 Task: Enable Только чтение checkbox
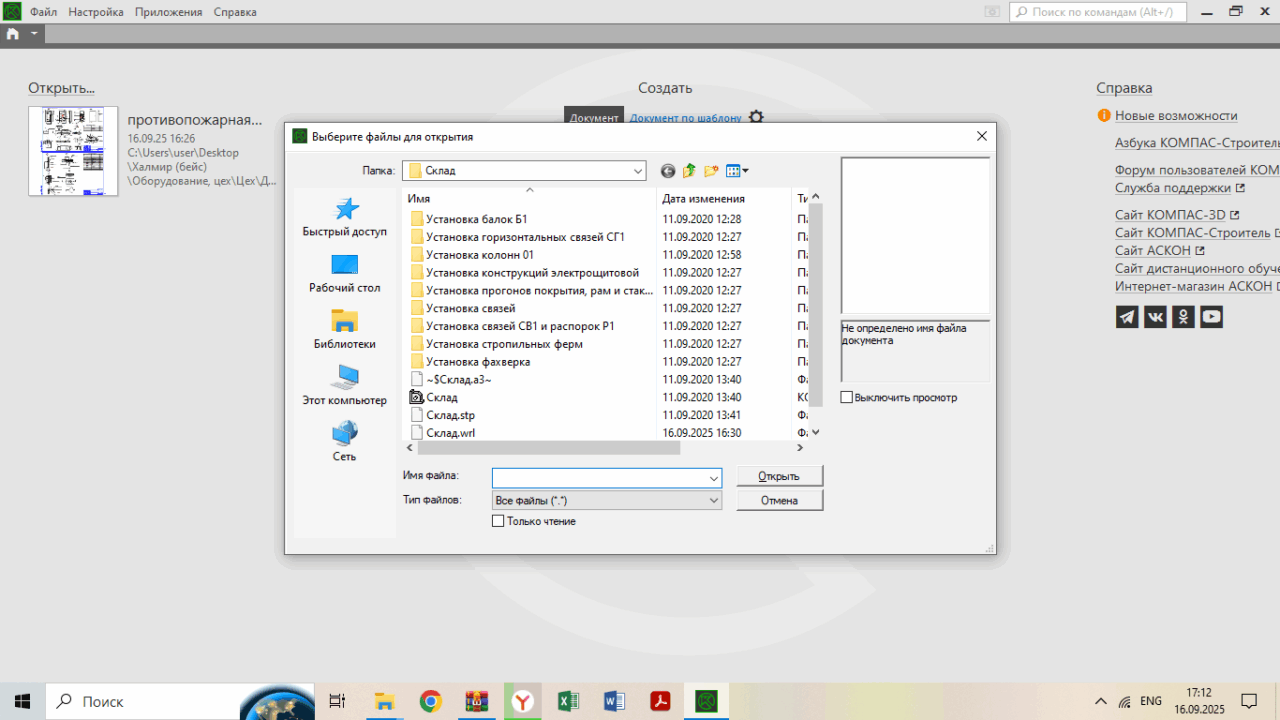[x=499, y=521]
